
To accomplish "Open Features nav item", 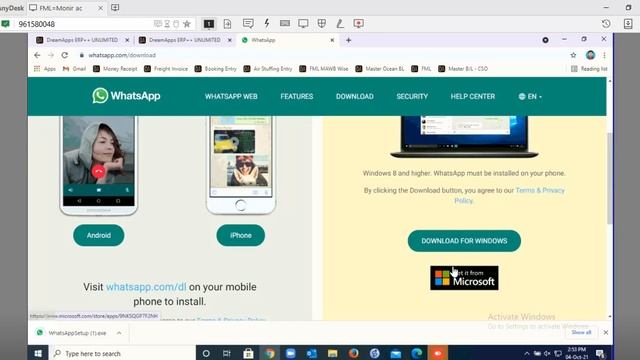I will [297, 97].
